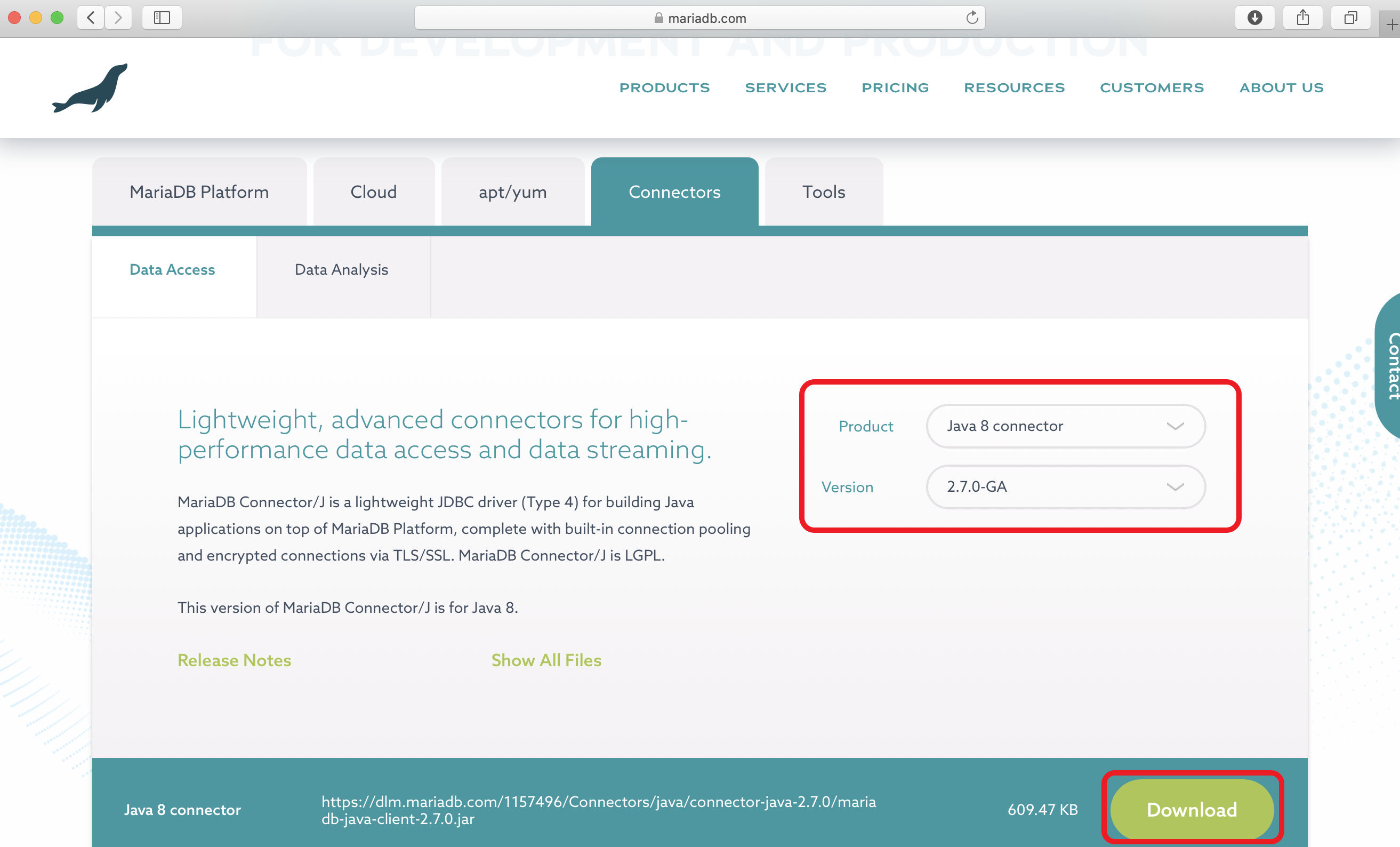Click the Show All Files link

[546, 660]
